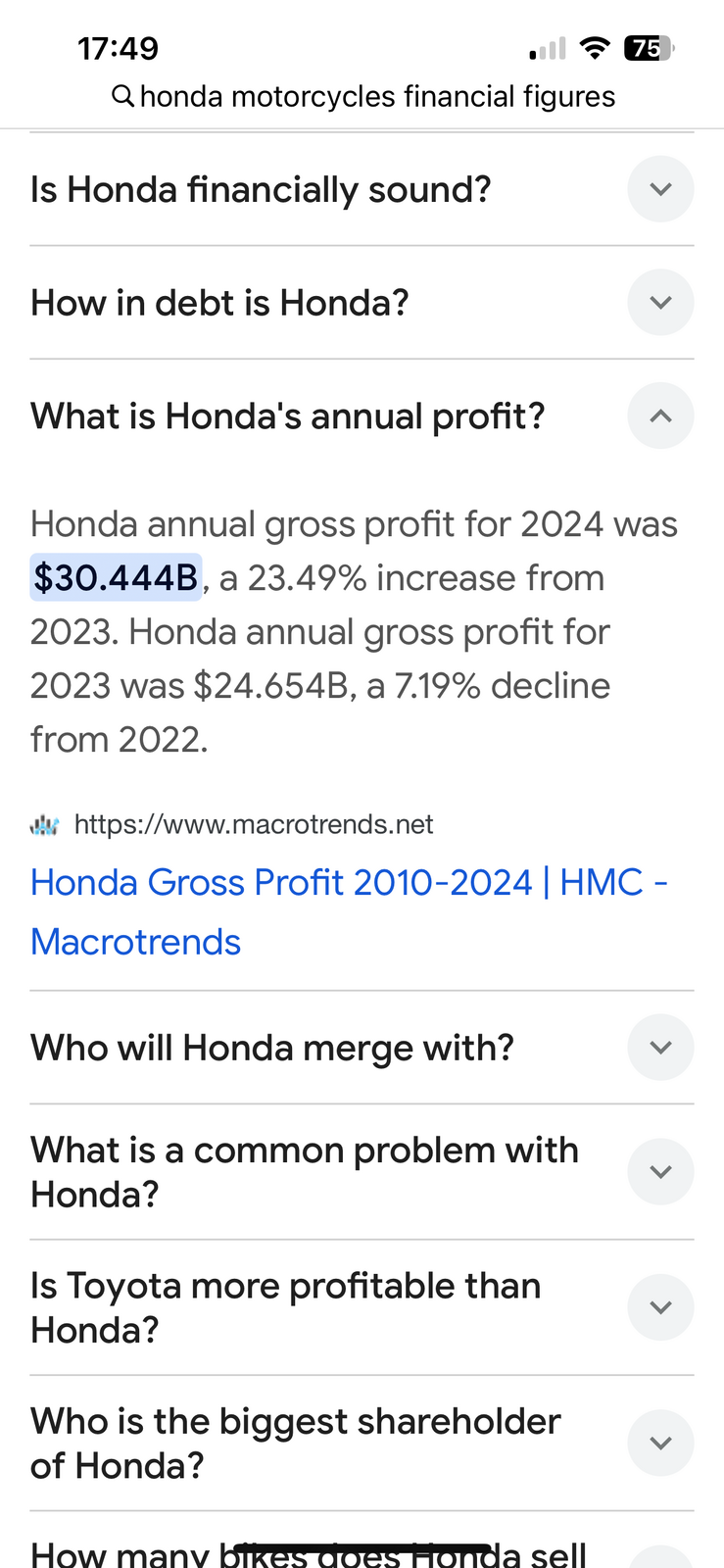
Task: Tap the Wi-Fi status icon
Action: coord(594,48)
